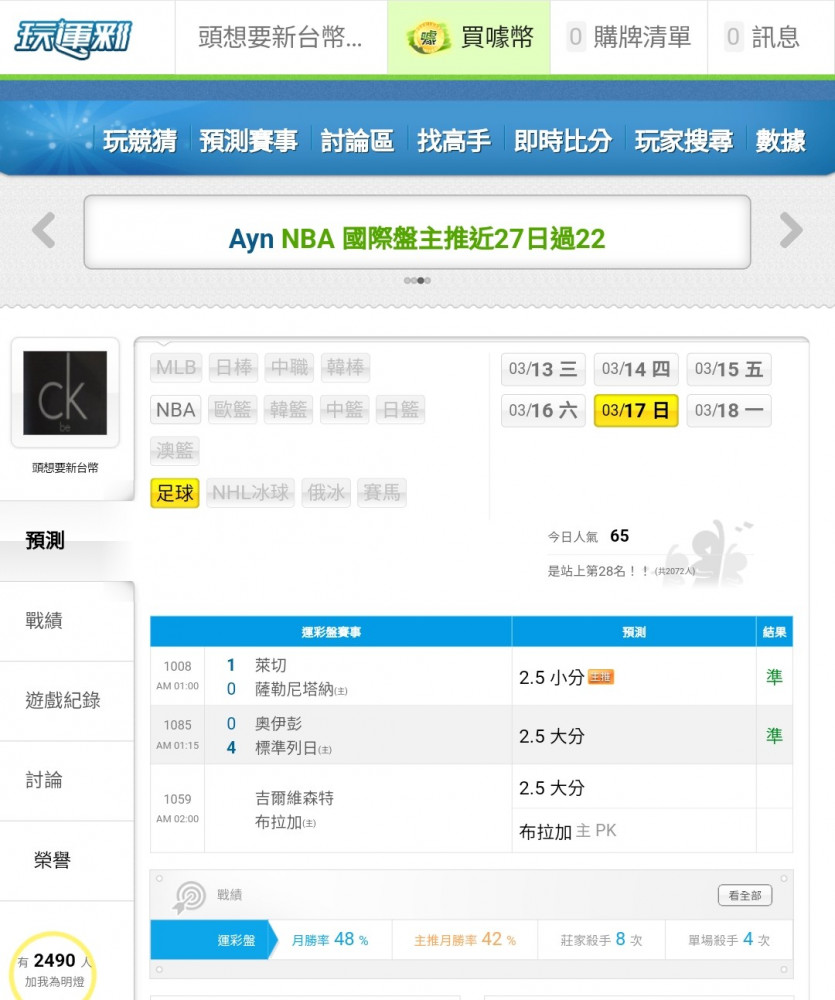The image size is (835, 1000).
Task: Select the 日籃 league filter
Action: [x=401, y=409]
